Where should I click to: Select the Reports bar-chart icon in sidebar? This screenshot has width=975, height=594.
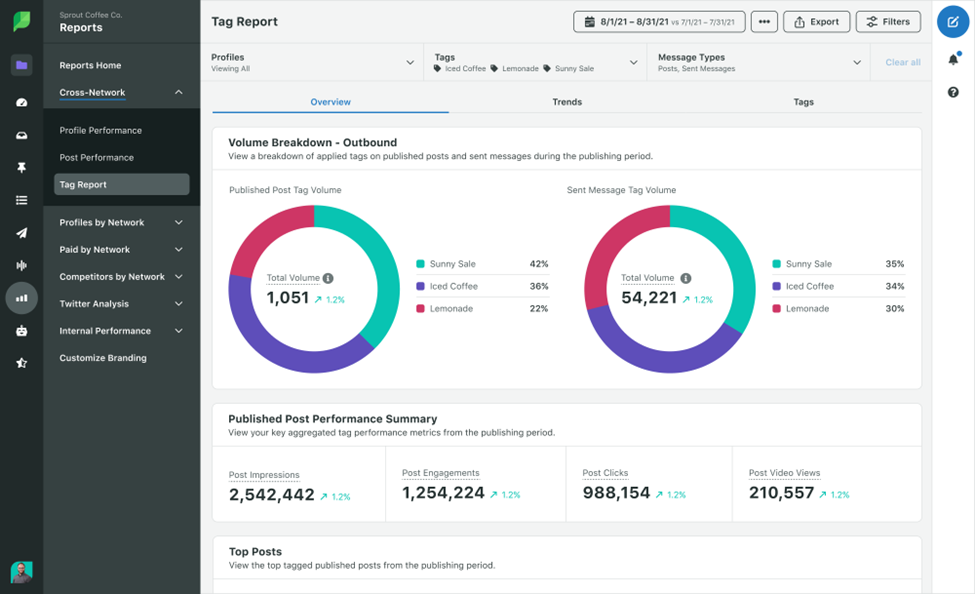tap(21, 299)
